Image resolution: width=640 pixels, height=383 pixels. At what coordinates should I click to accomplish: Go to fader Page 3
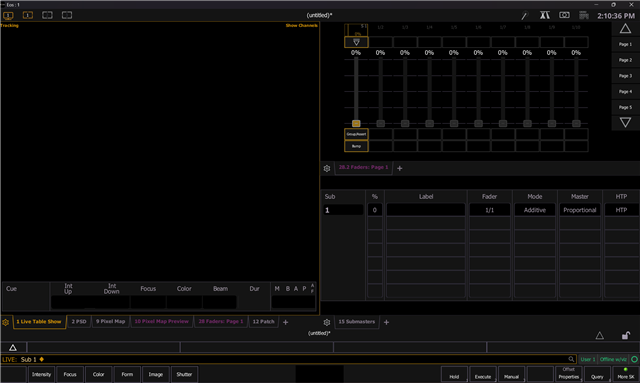(x=625, y=76)
